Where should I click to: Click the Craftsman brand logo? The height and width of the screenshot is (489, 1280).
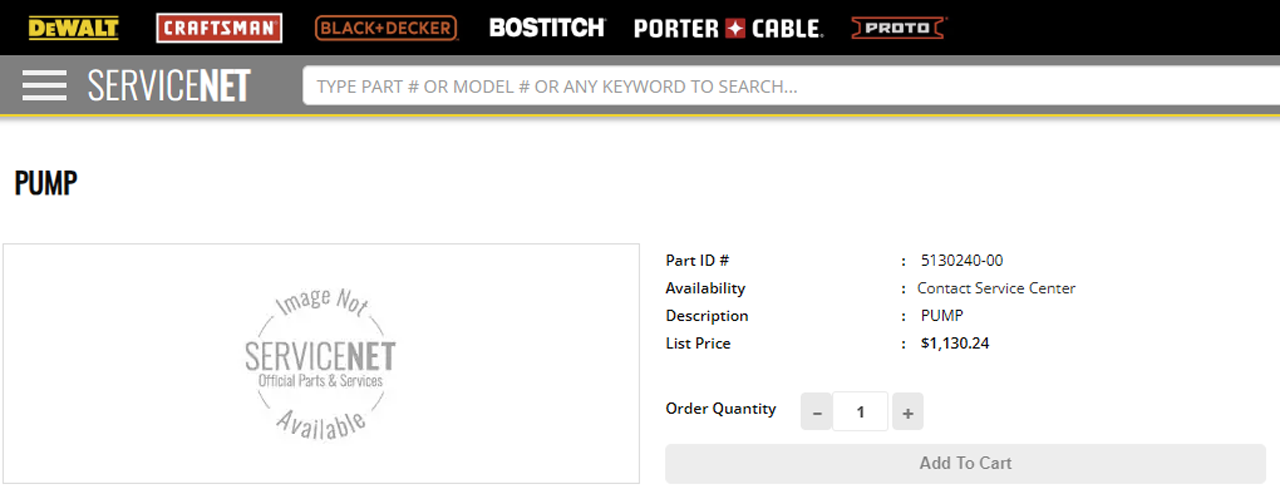[x=219, y=28]
